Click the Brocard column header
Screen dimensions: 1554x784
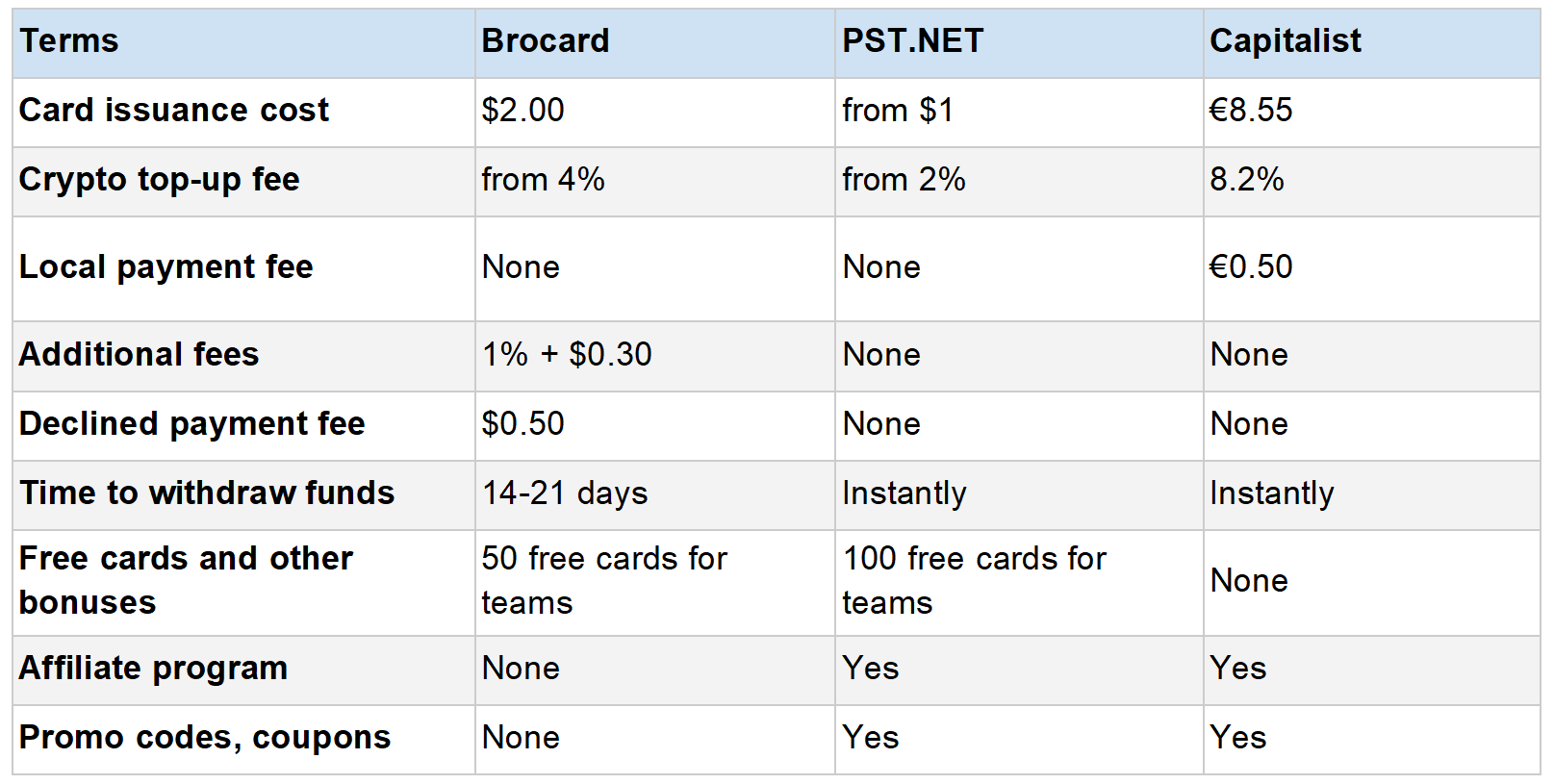pyautogui.click(x=654, y=43)
